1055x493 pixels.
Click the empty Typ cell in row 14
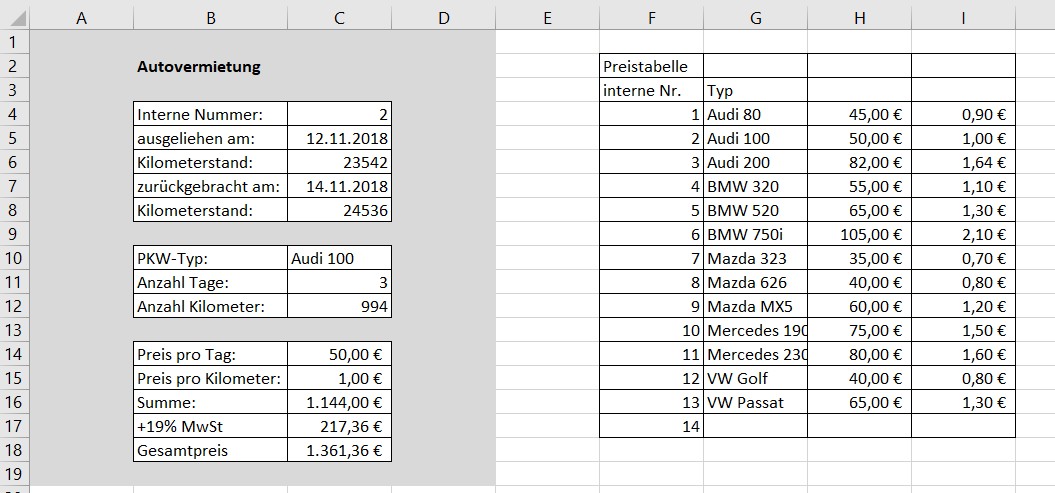tap(755, 426)
